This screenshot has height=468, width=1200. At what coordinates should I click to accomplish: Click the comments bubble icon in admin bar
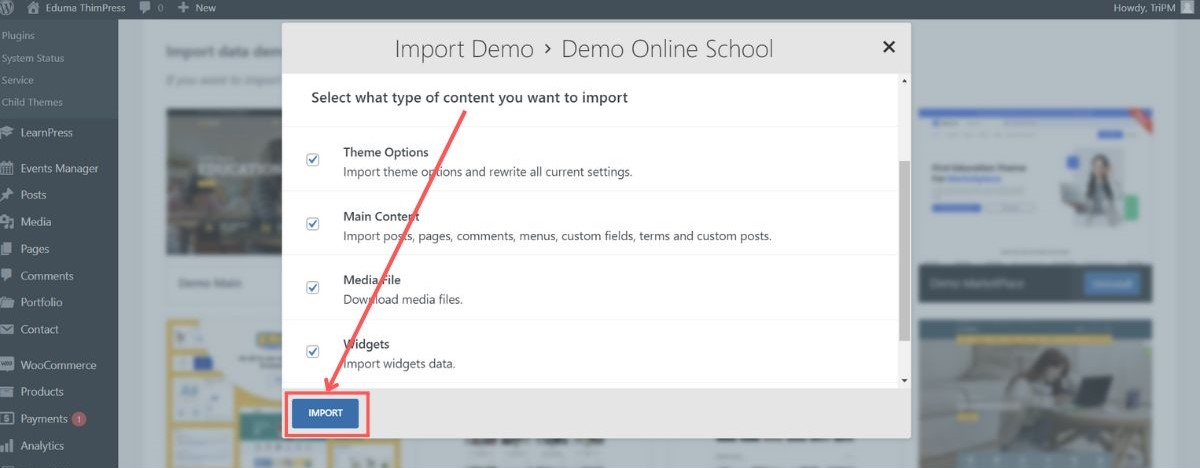click(x=146, y=8)
